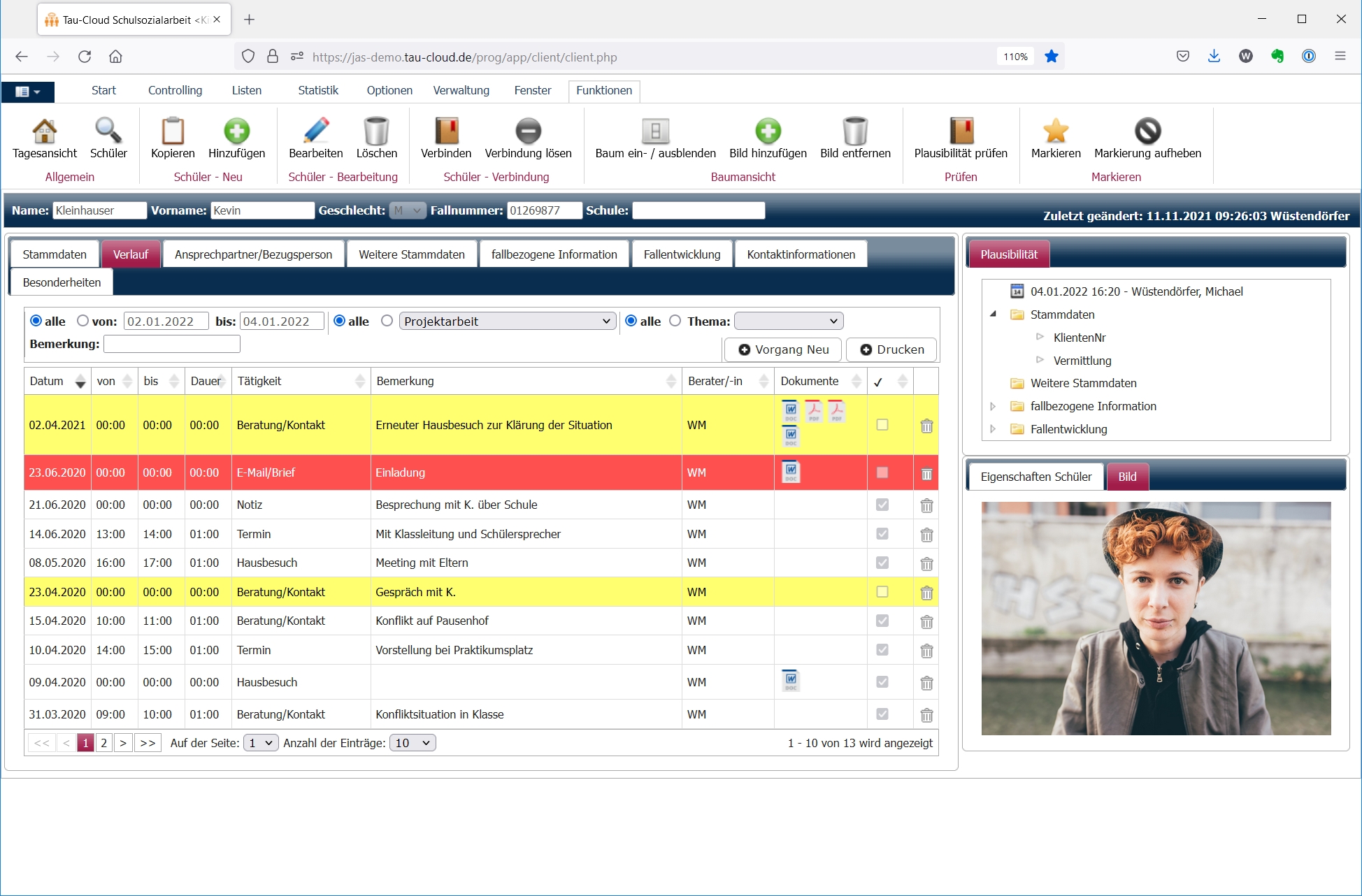Click the Bemerkung filter input field
The width and height of the screenshot is (1362, 896).
(x=172, y=344)
